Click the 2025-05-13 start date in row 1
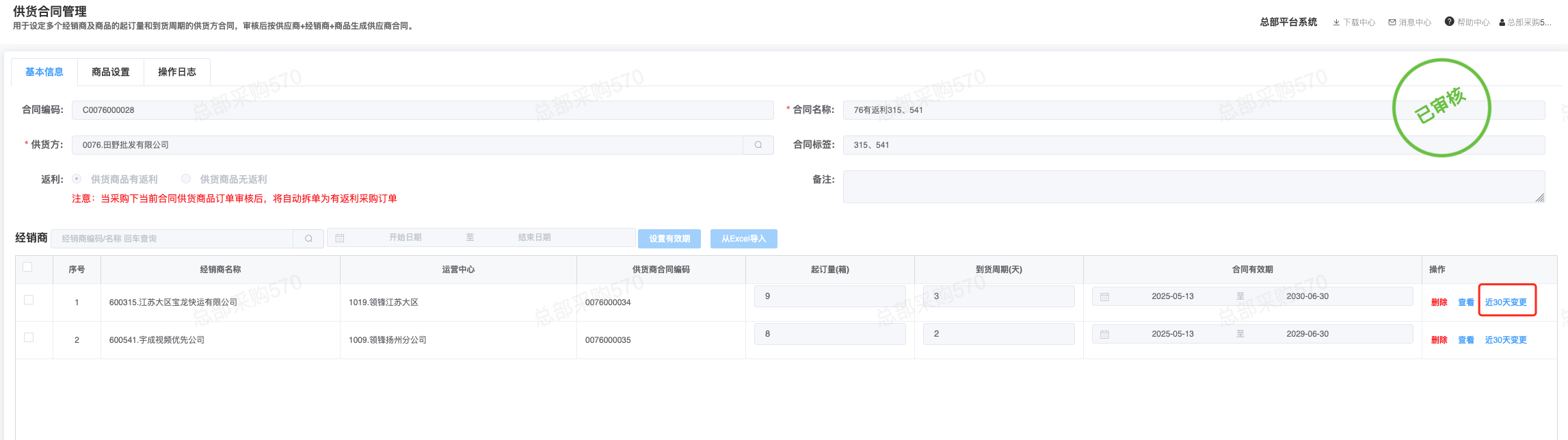 (1173, 296)
